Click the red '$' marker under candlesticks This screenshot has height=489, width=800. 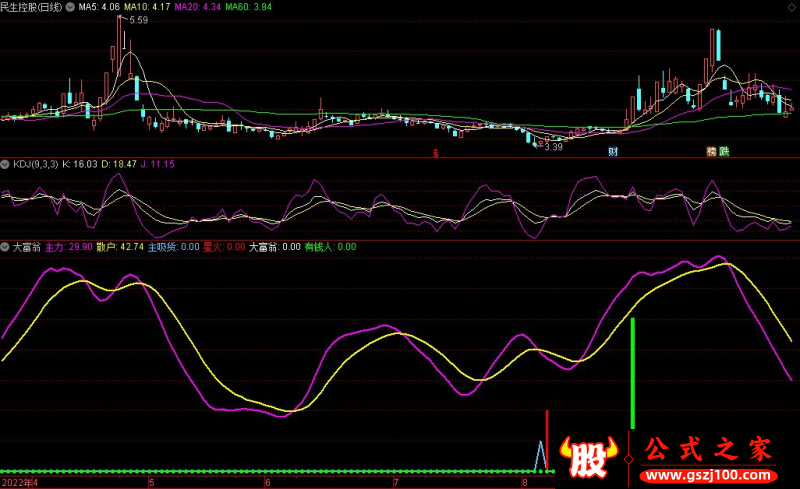coord(435,153)
